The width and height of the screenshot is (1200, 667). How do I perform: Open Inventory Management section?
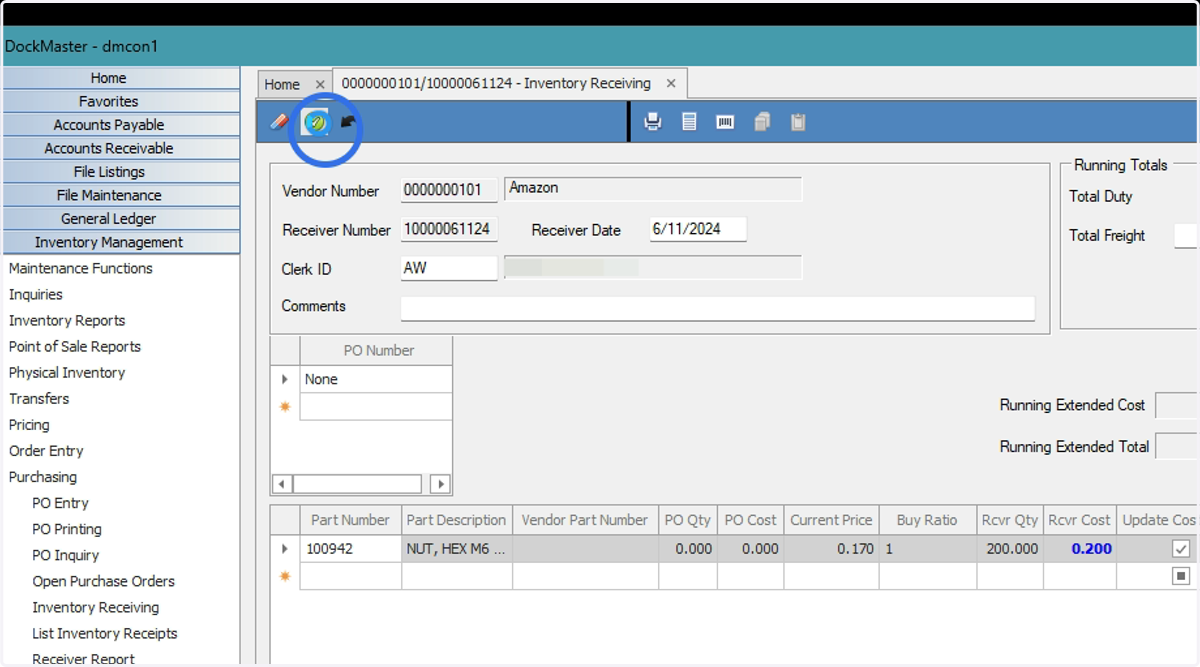click(121, 242)
